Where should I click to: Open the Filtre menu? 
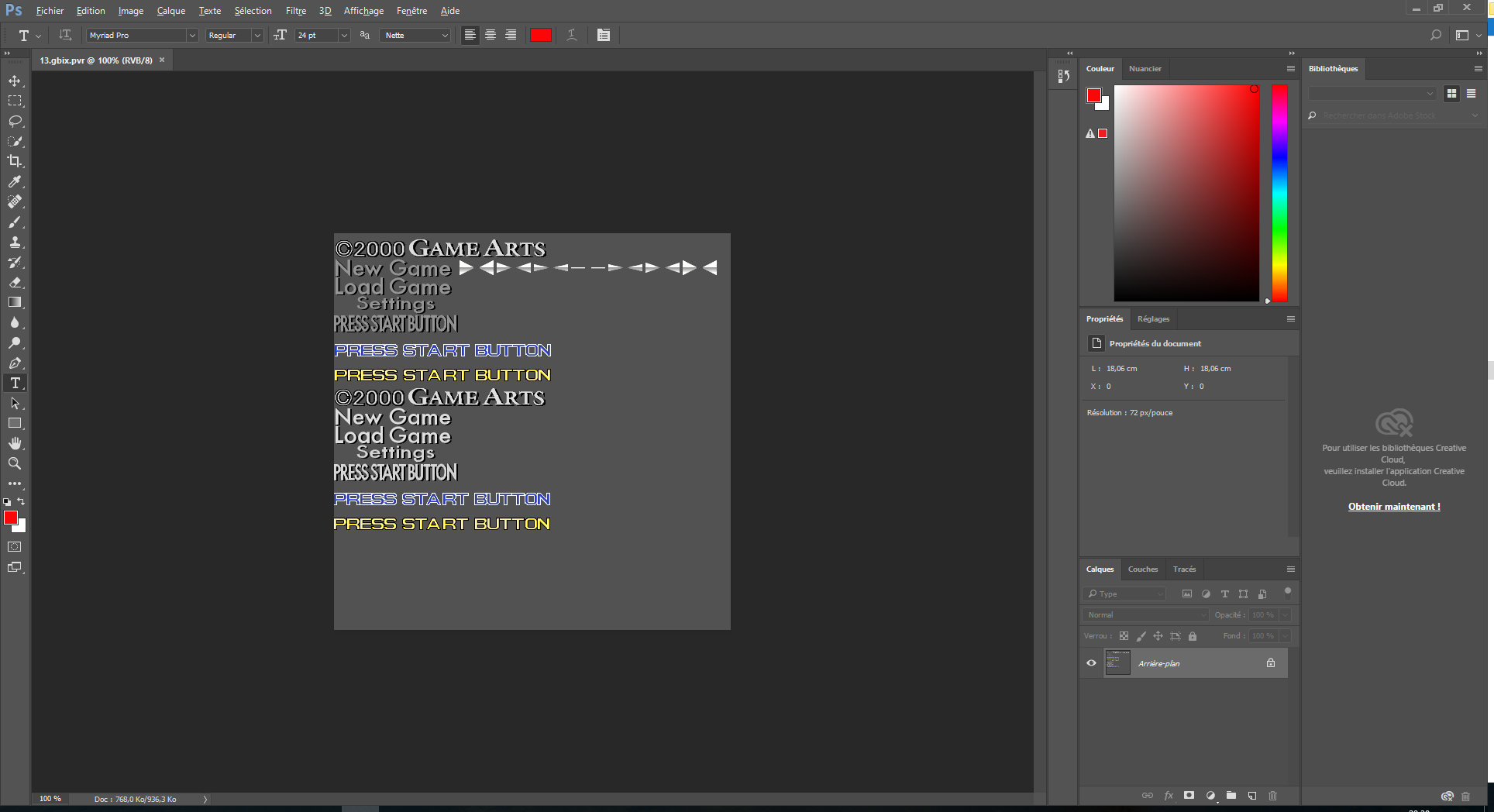296,11
